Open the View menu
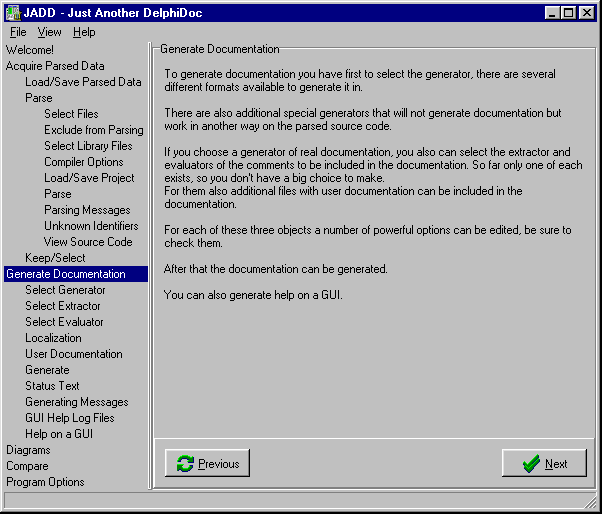The width and height of the screenshot is (602, 514). 49,32
